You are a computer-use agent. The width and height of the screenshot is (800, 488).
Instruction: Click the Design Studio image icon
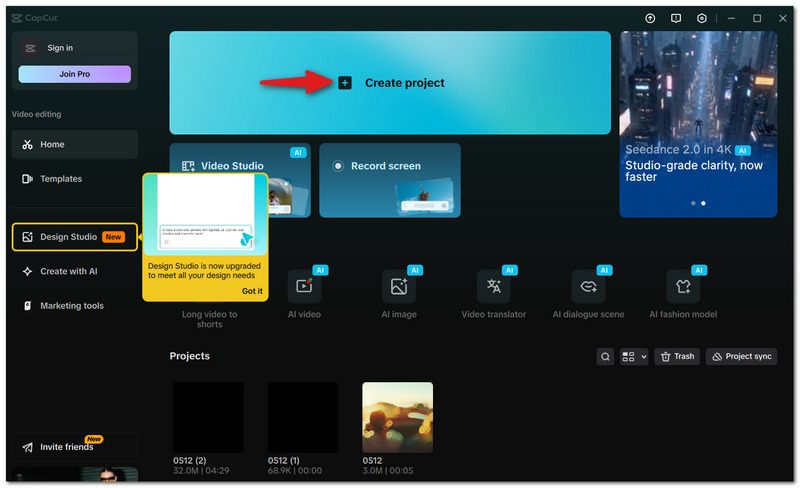pyautogui.click(x=28, y=237)
